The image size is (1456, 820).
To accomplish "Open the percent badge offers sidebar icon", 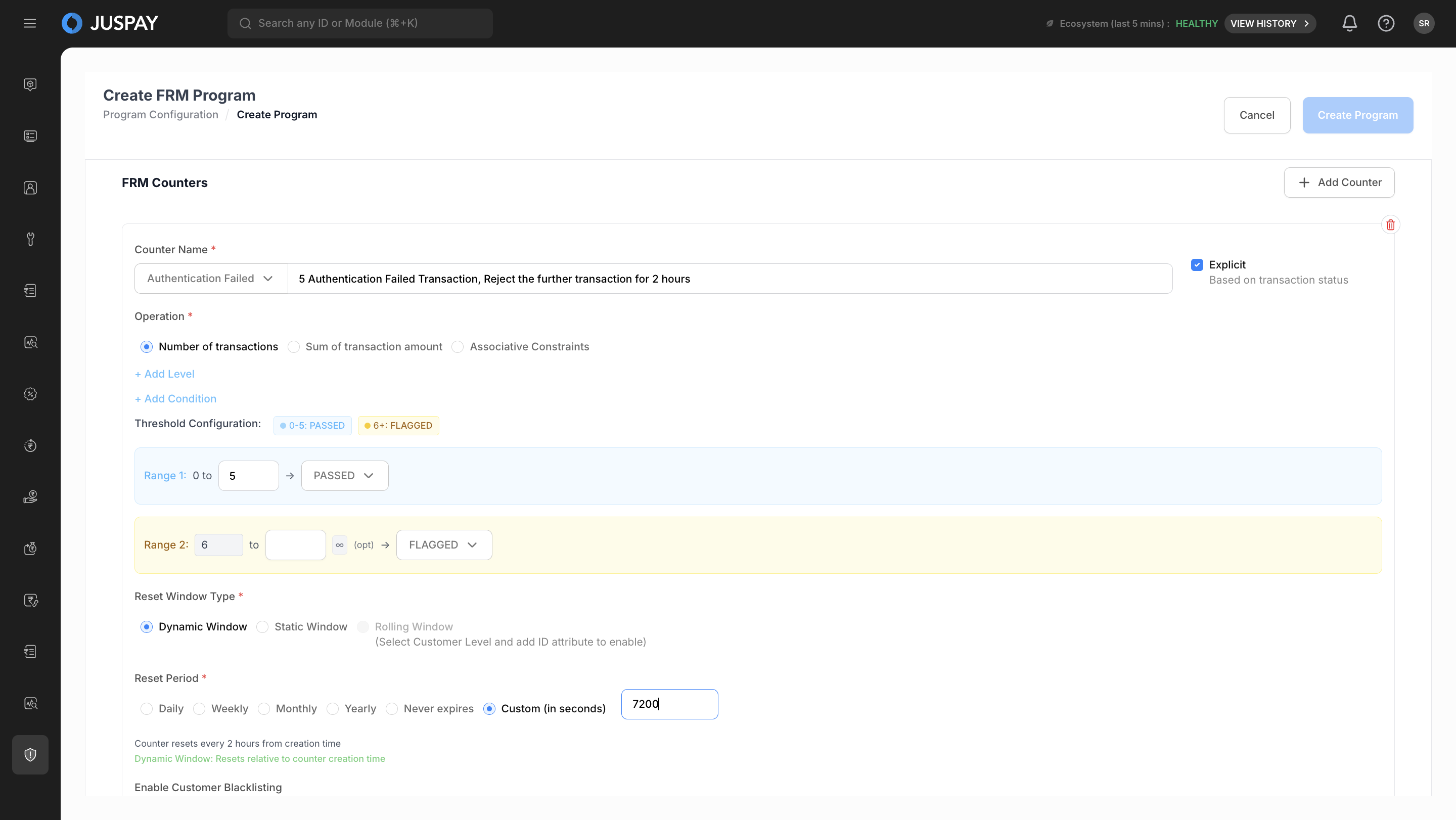I will click(30, 394).
